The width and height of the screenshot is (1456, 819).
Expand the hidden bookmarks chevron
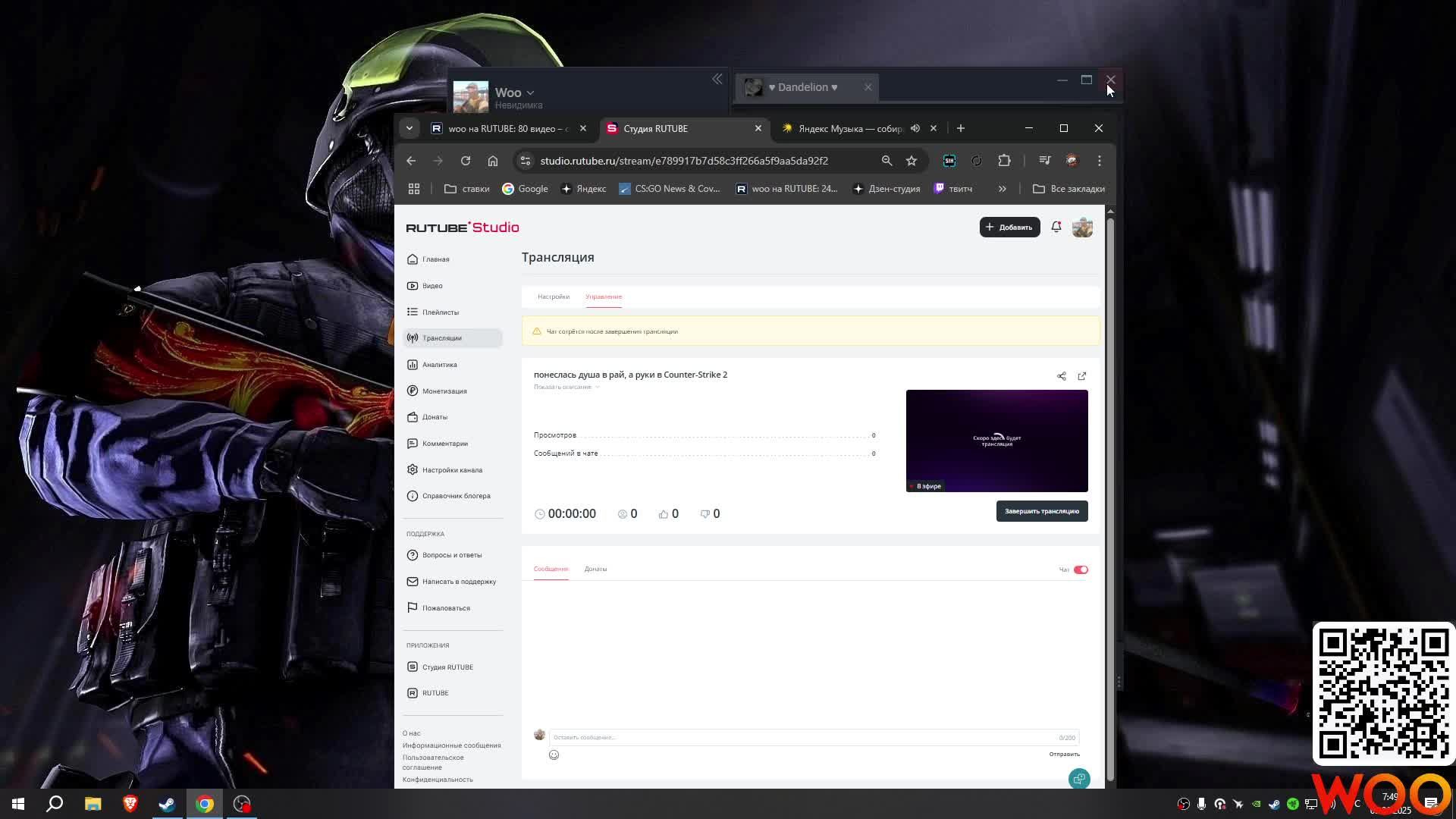1002,189
